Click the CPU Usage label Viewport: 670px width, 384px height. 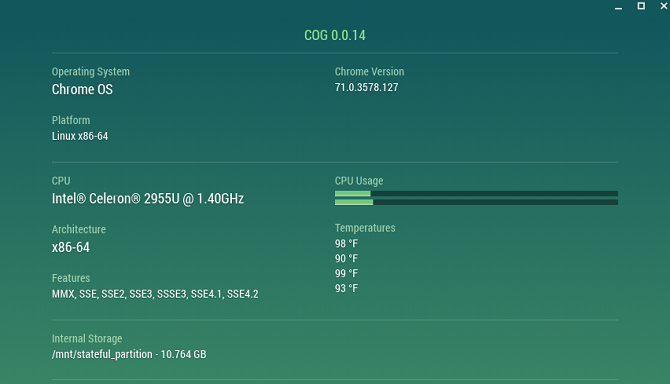pos(359,181)
